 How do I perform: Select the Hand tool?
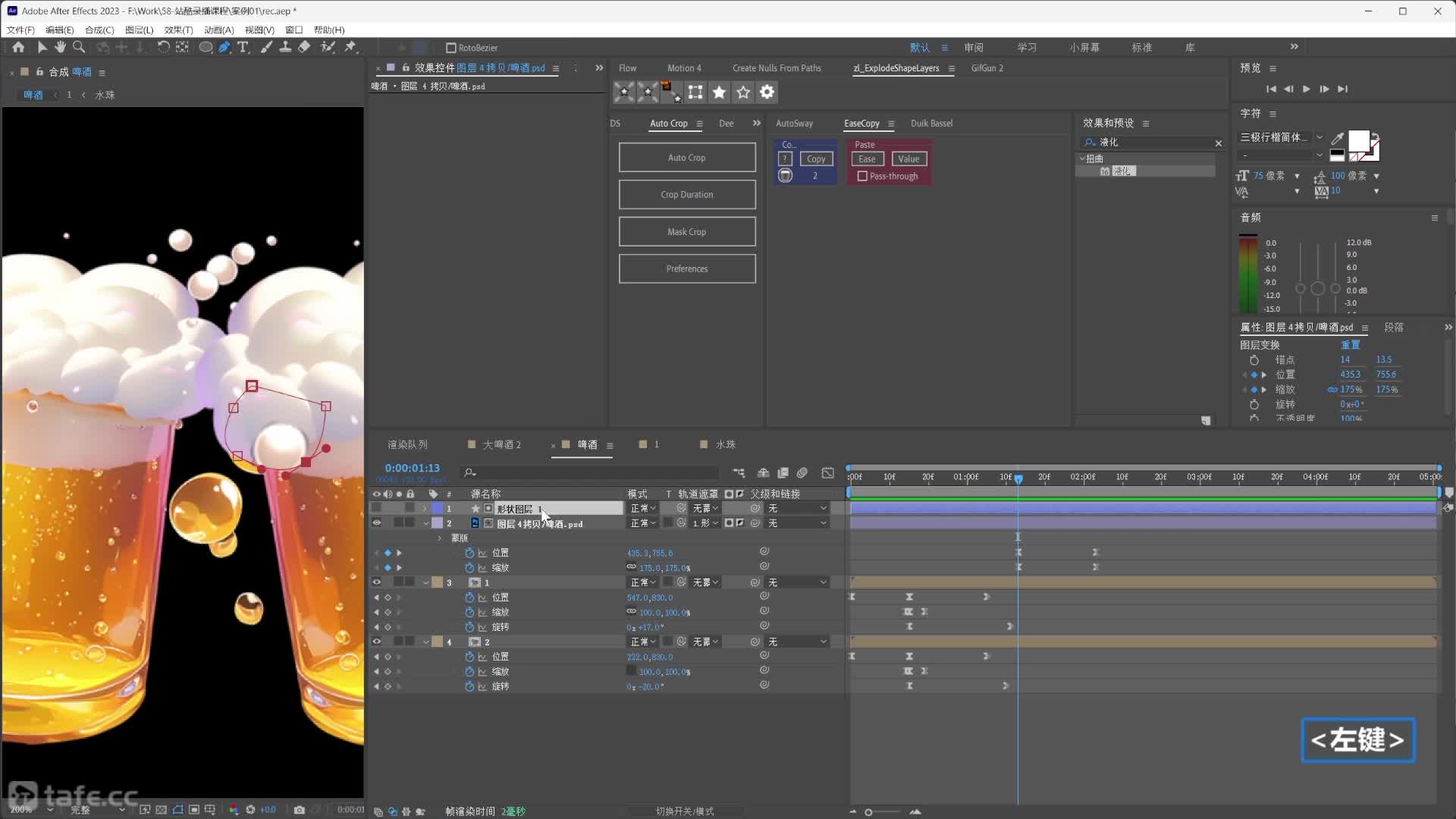coord(60,47)
